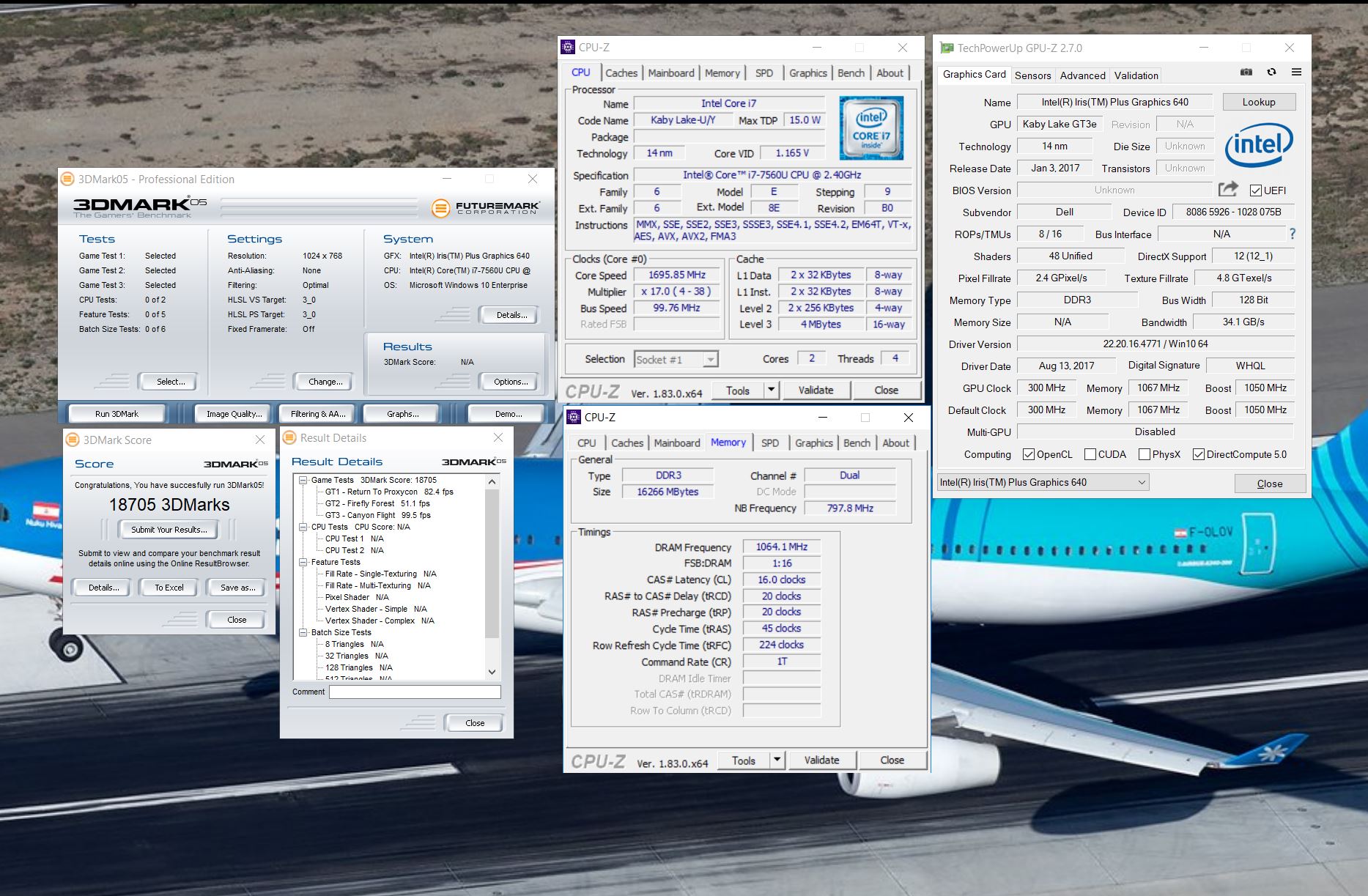Click Submit Your Results button
Viewport: 1368px width, 896px height.
pos(169,529)
